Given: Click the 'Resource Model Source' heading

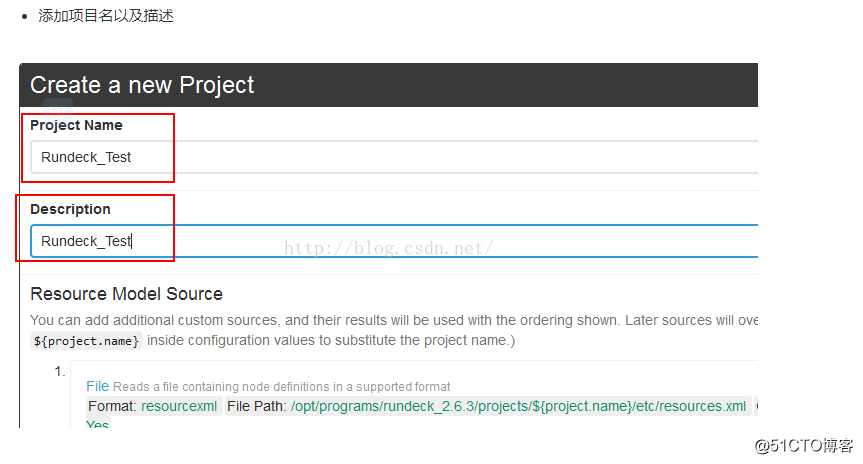Looking at the screenshot, I should click(127, 294).
